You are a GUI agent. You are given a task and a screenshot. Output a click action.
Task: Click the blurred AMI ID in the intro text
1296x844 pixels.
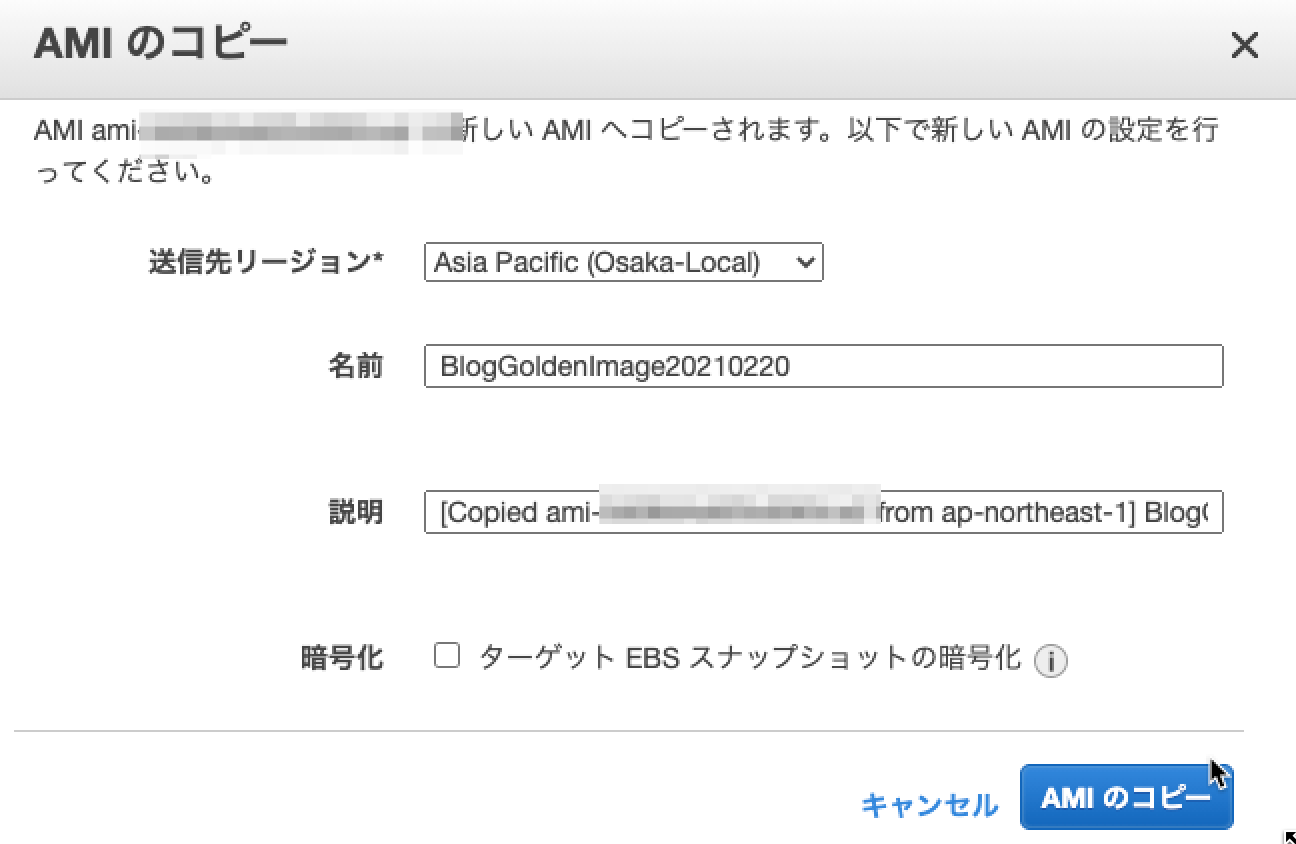coord(300,131)
